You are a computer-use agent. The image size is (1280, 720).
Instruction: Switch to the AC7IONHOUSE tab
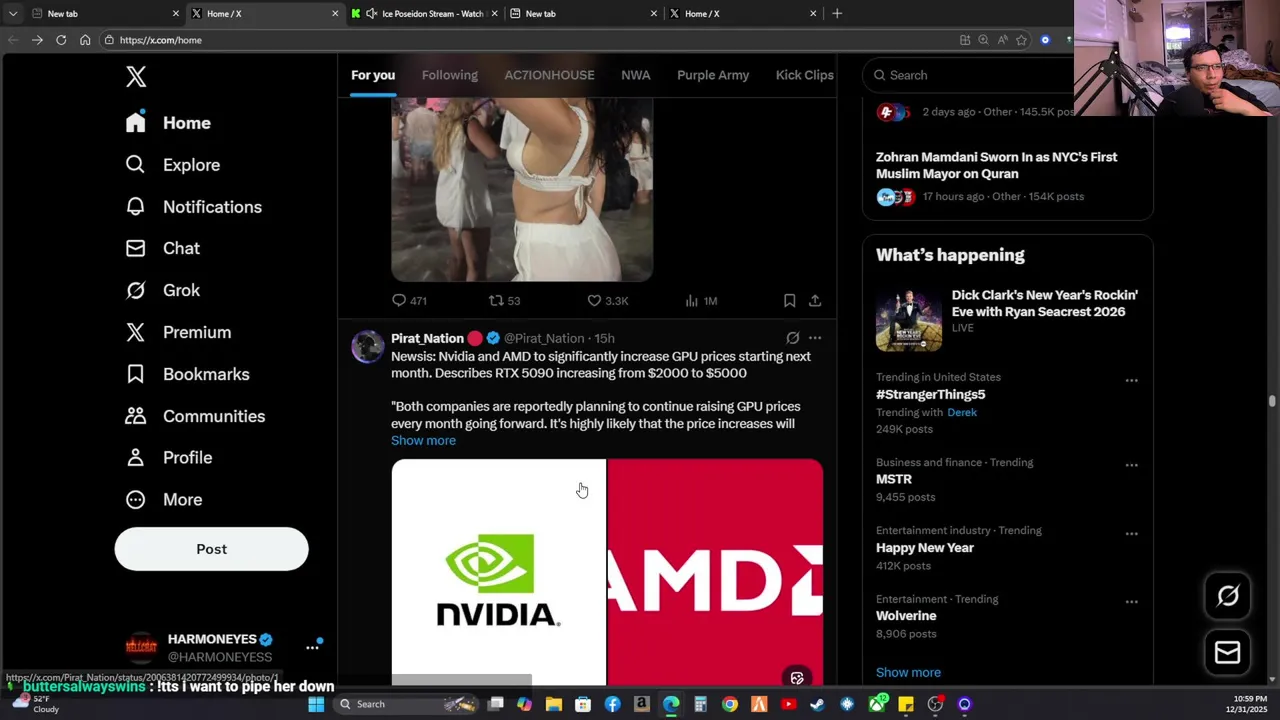(549, 75)
